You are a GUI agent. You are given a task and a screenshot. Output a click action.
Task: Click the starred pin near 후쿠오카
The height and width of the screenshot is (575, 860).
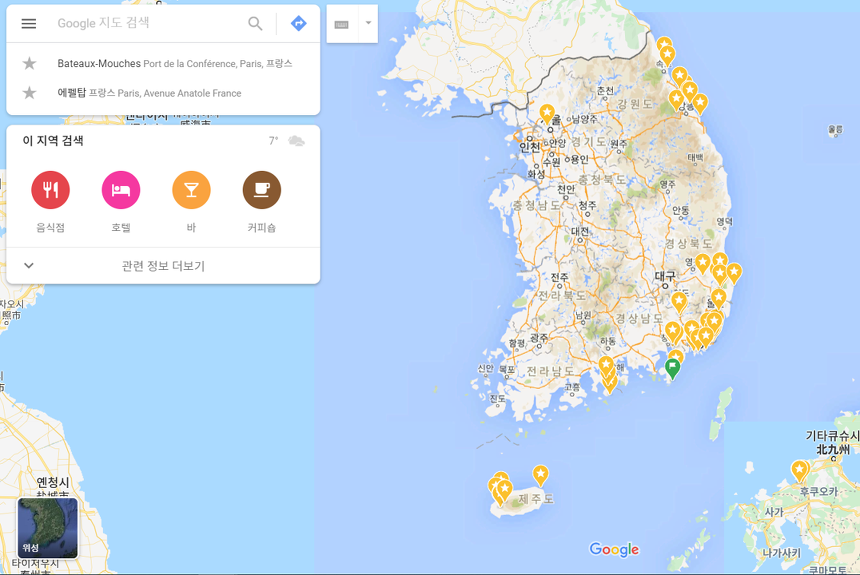click(x=800, y=471)
